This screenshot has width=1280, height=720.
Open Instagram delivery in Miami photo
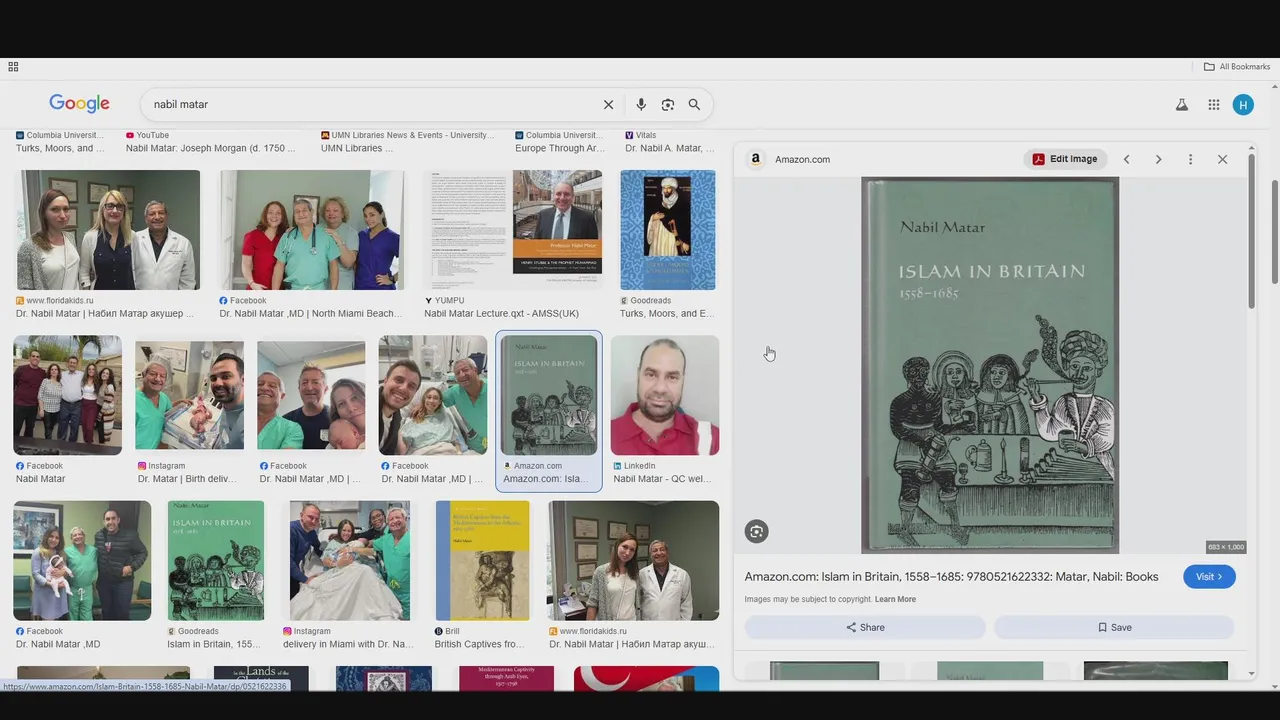pyautogui.click(x=350, y=560)
